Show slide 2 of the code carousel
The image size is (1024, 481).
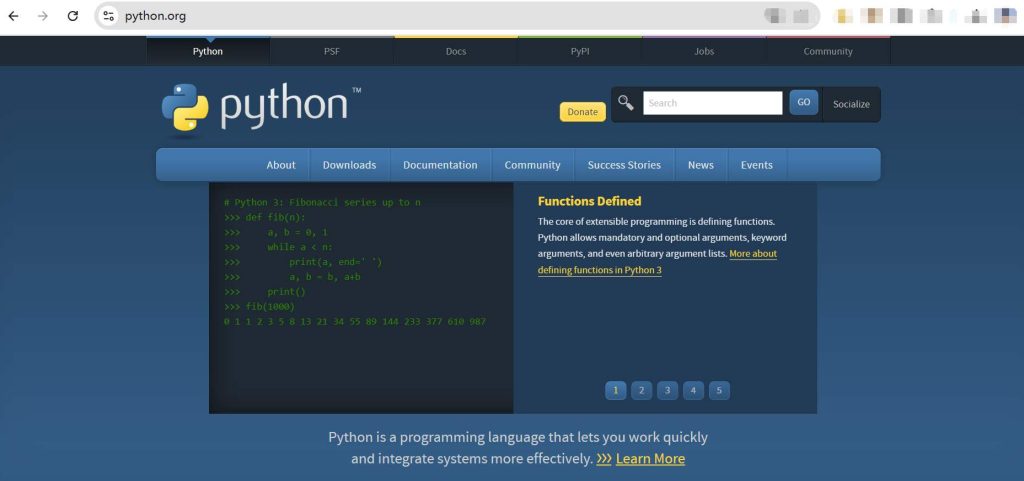point(641,390)
